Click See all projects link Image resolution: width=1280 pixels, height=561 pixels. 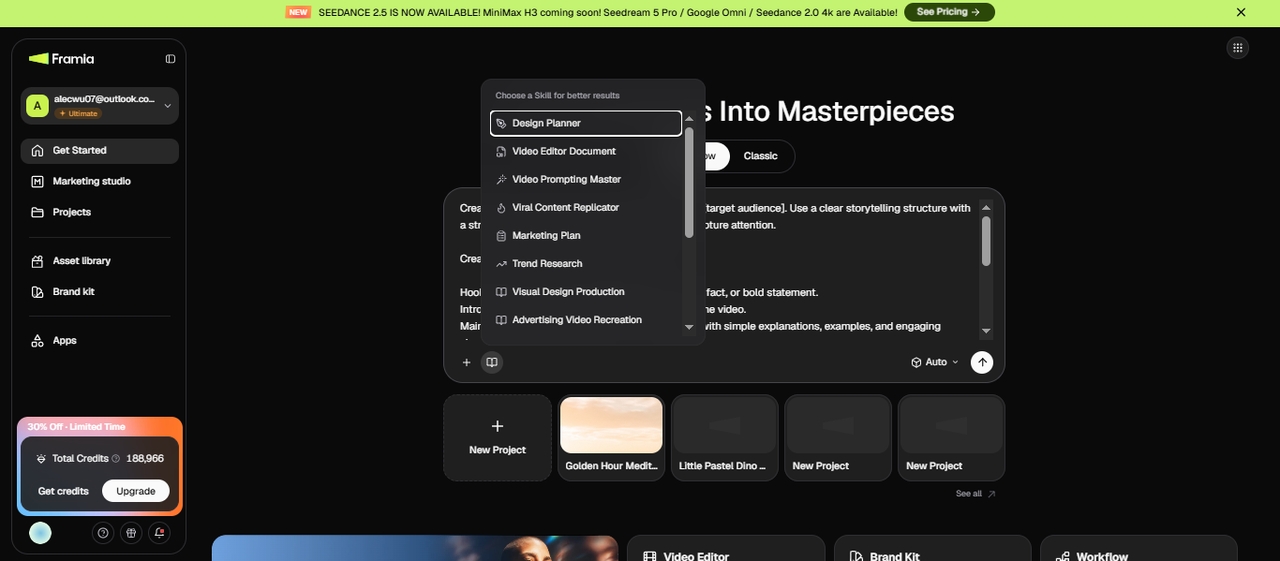(975, 494)
